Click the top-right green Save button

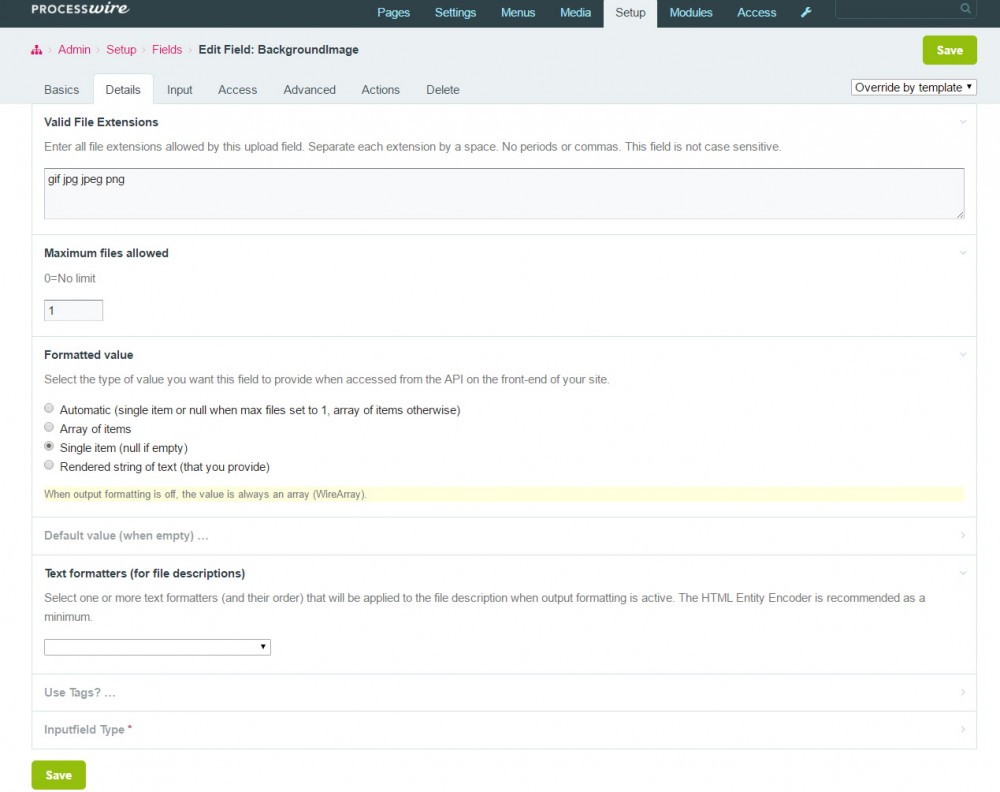(949, 50)
